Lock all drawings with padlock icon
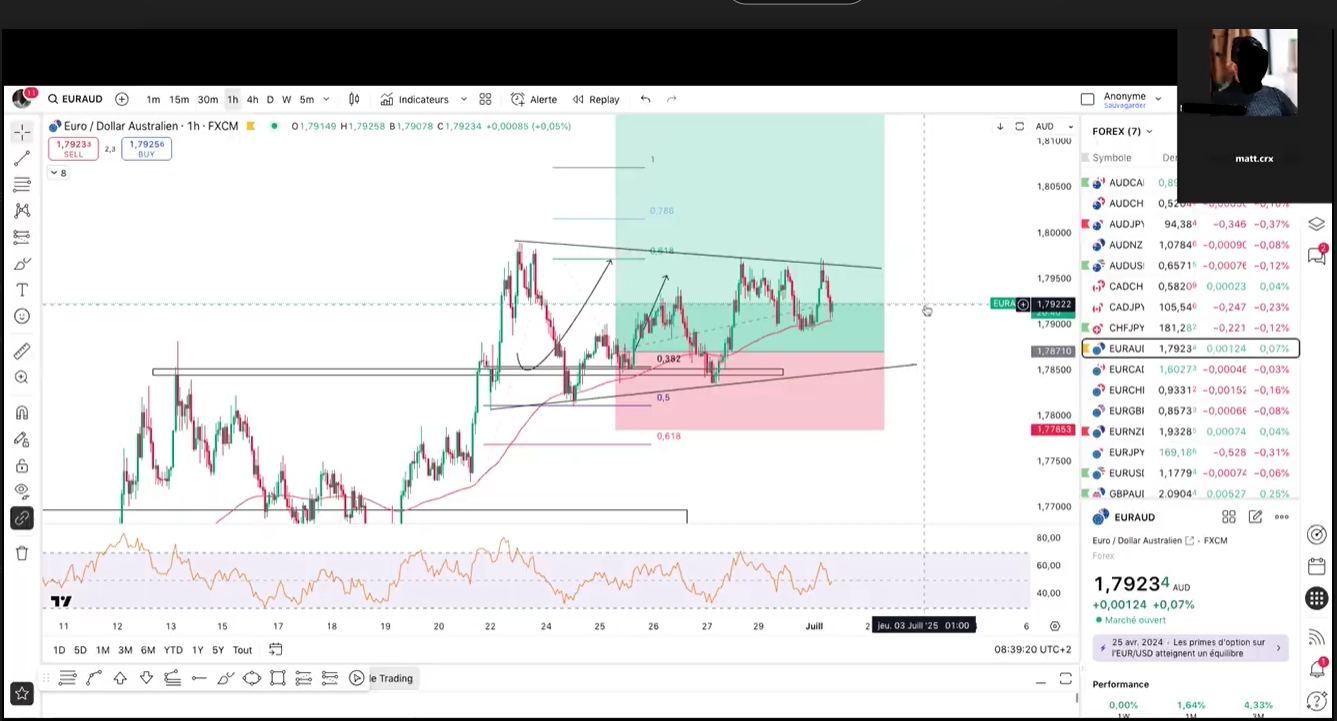The image size is (1337, 721). [x=22, y=466]
